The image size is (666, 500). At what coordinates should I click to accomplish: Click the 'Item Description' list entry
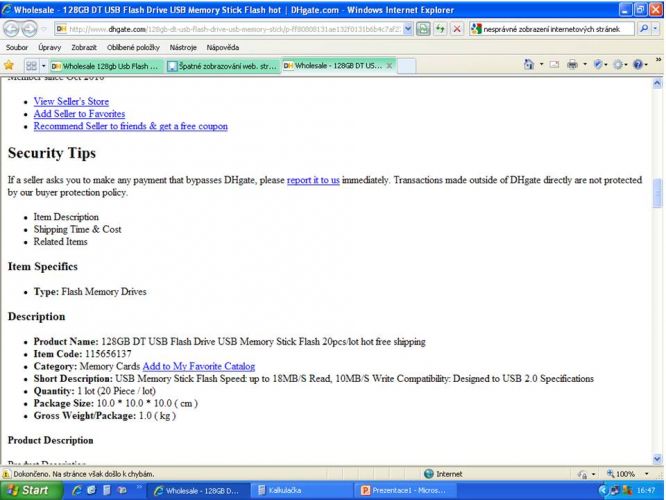point(66,217)
